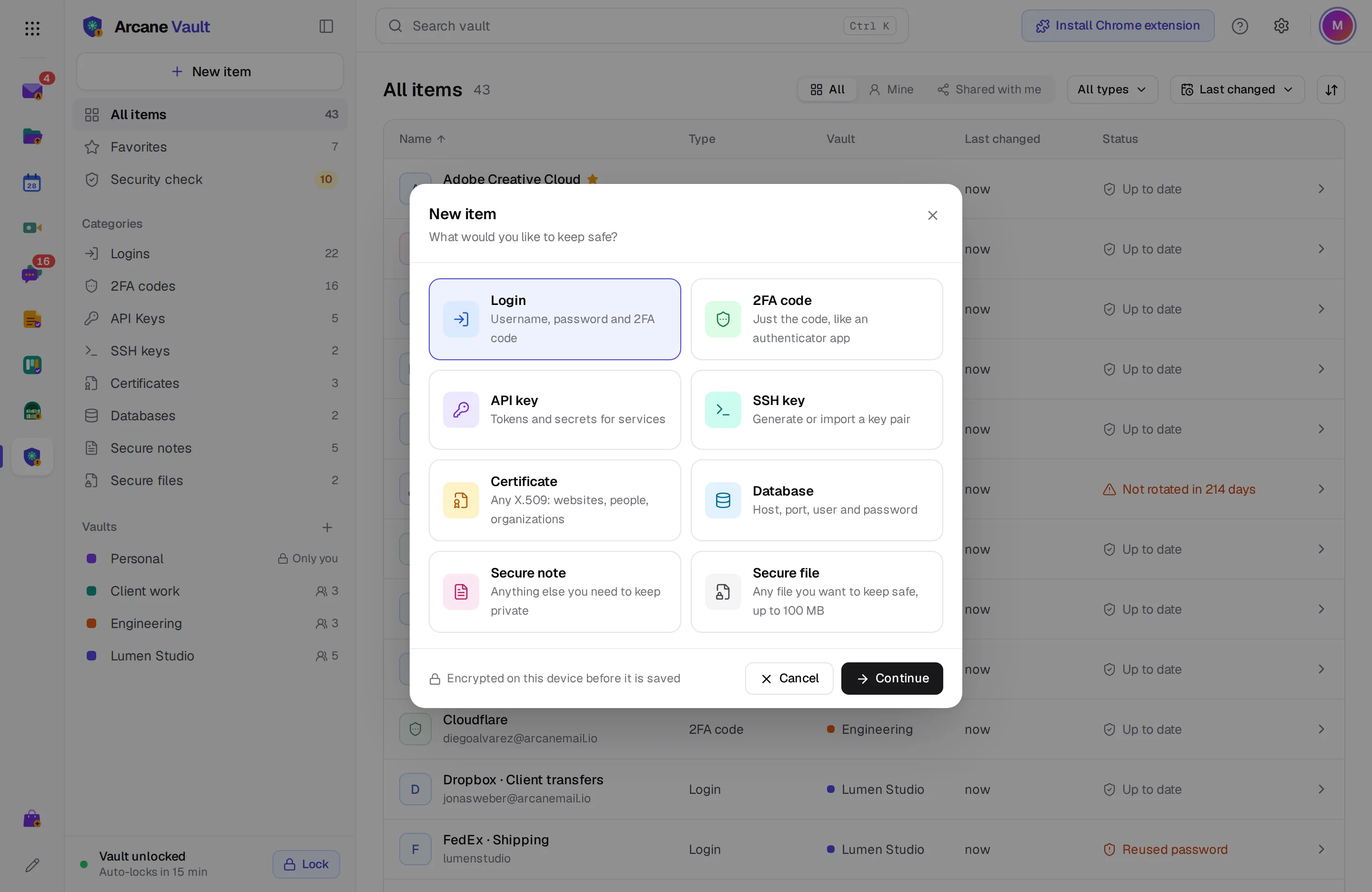The image size is (1372, 892).
Task: Click Continue in the dialog
Action: (x=892, y=678)
